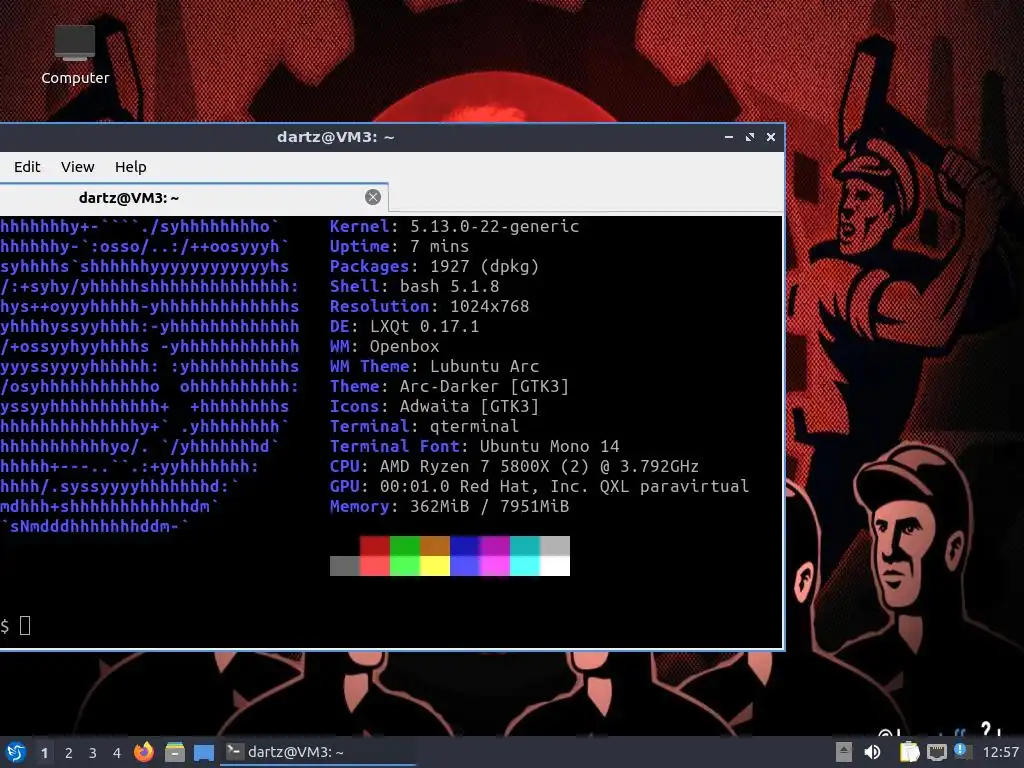The width and height of the screenshot is (1024, 768).
Task: Click the green color block in palette
Action: click(x=405, y=546)
